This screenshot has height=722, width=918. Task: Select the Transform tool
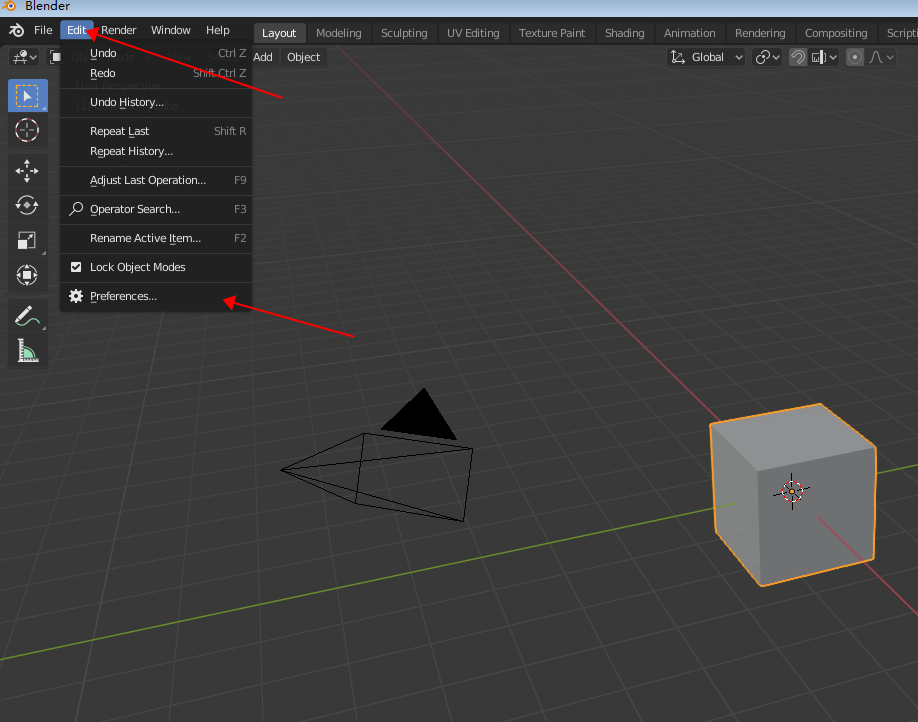pyautogui.click(x=27, y=275)
